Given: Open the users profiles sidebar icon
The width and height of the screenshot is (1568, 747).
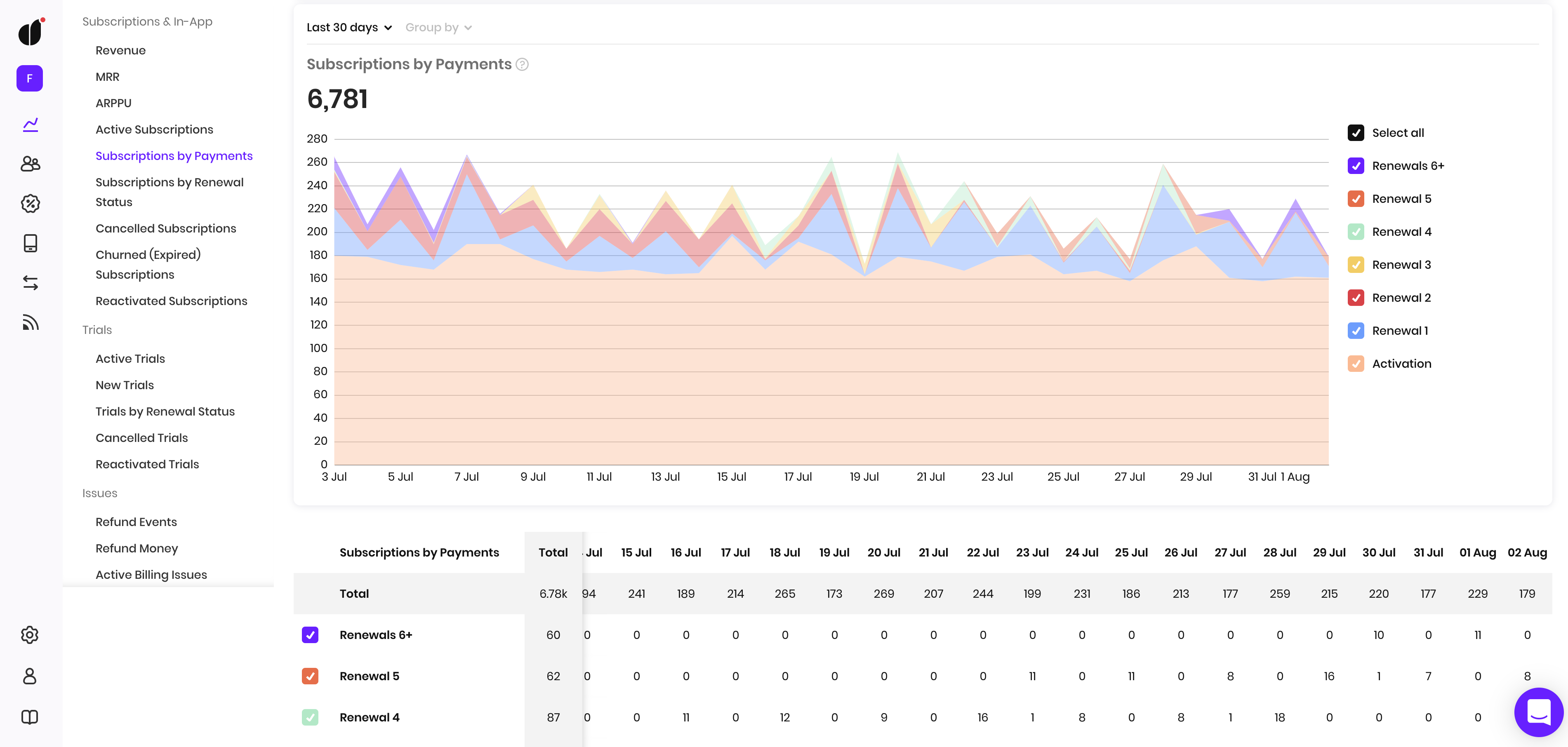Looking at the screenshot, I should (31, 164).
